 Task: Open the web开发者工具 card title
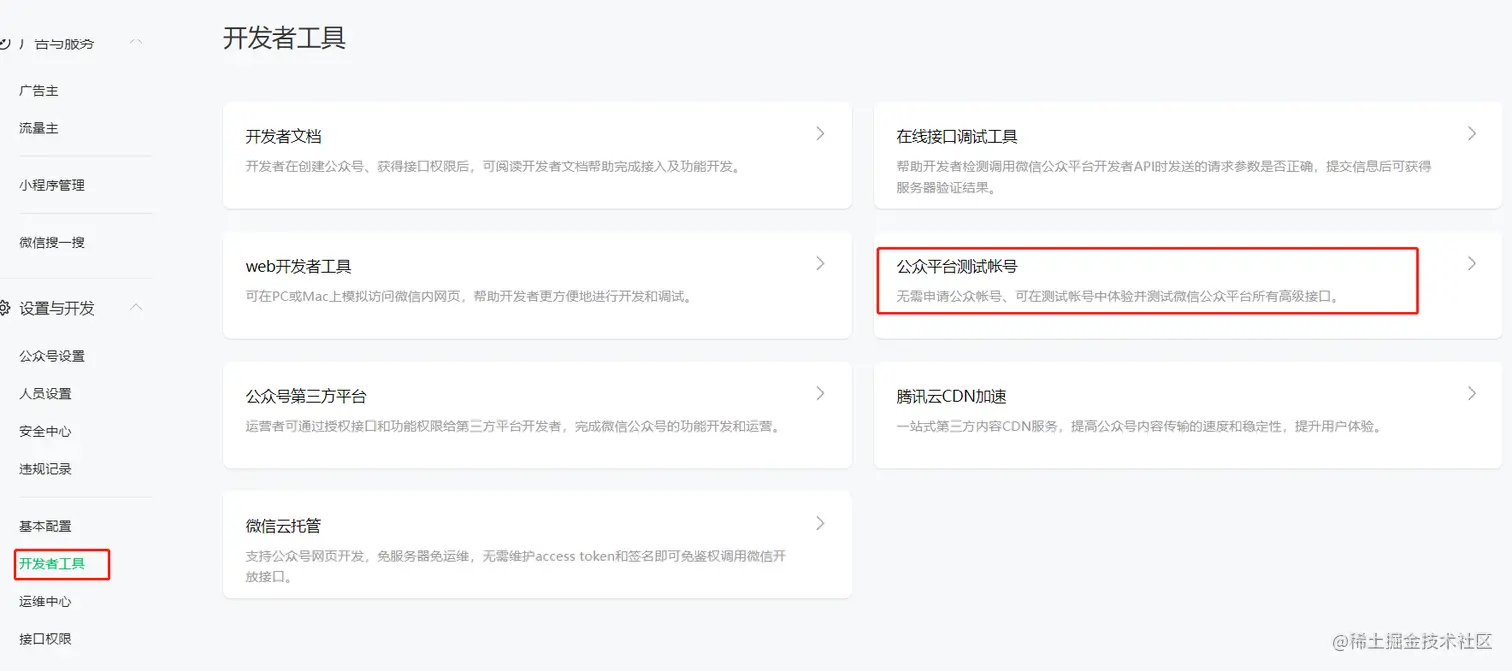tap(299, 267)
